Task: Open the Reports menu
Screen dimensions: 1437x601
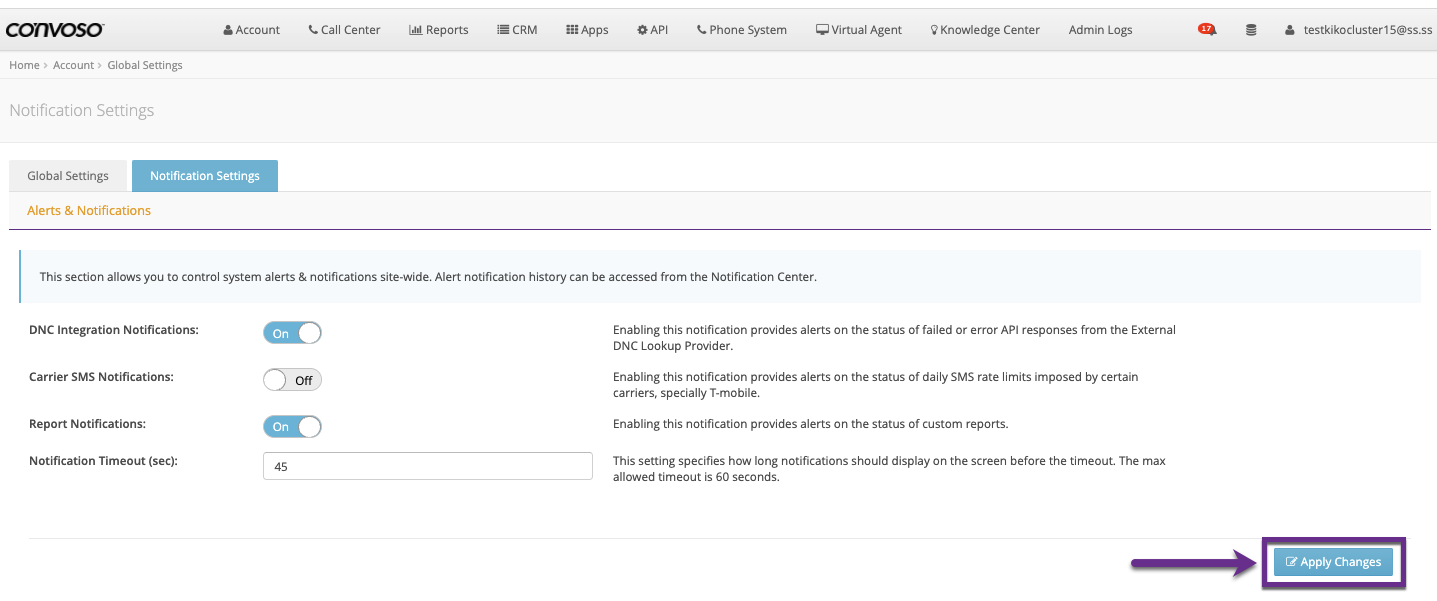Action: pos(439,30)
